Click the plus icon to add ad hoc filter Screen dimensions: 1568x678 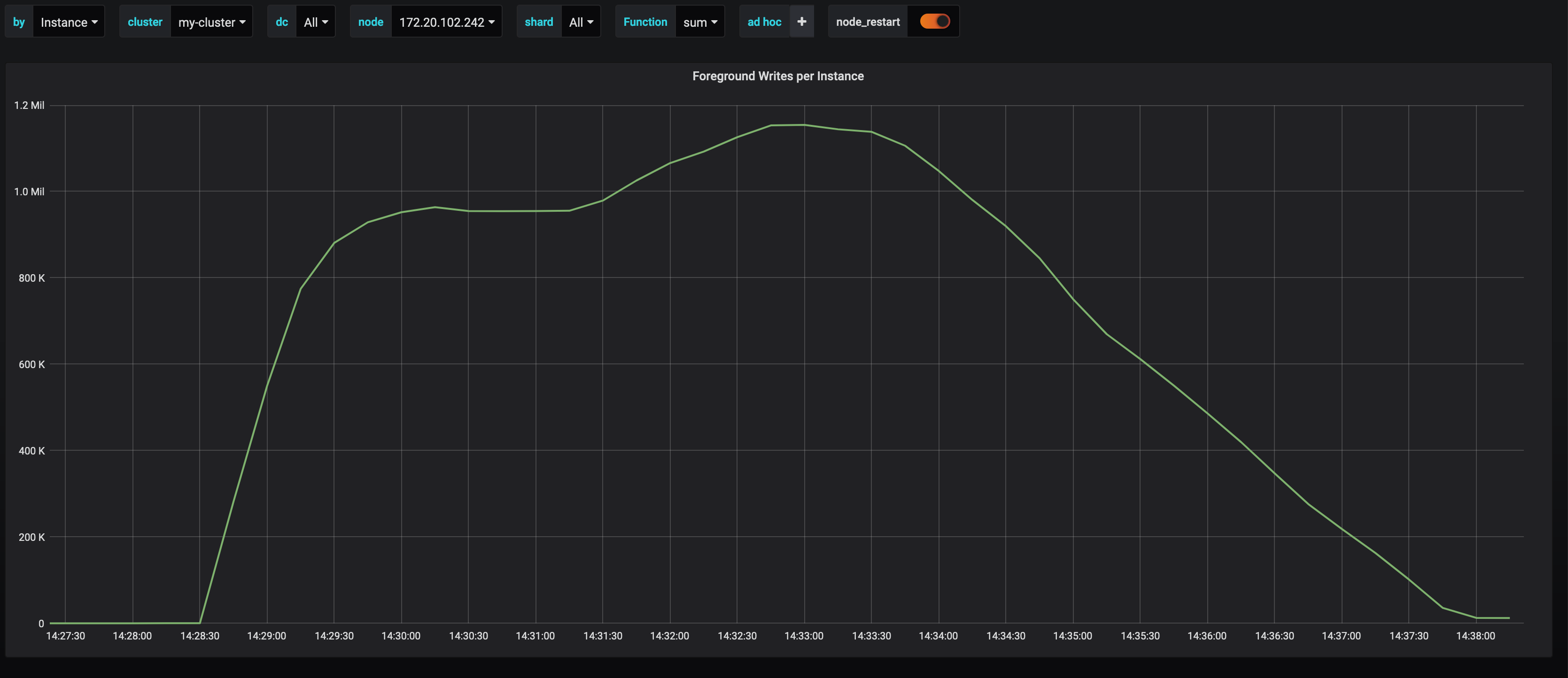802,21
